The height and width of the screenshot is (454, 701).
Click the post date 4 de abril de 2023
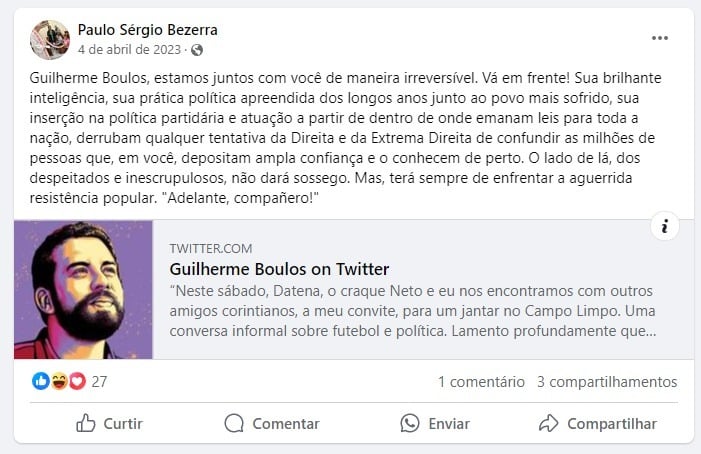pyautogui.click(x=131, y=49)
